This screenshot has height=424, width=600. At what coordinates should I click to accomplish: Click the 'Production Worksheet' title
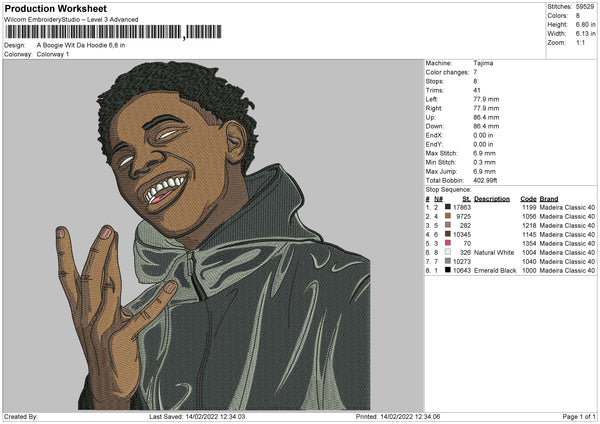tap(56, 8)
